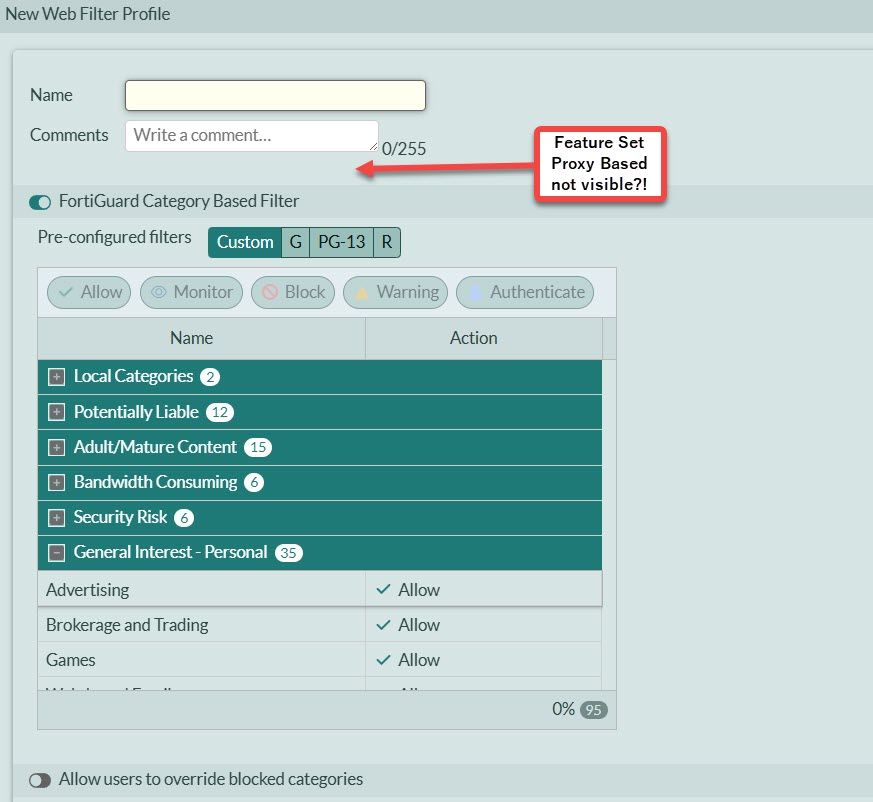Viewport: 873px width, 802px height.
Task: Click the 6 count badge on Security Risk
Action: coord(184,518)
